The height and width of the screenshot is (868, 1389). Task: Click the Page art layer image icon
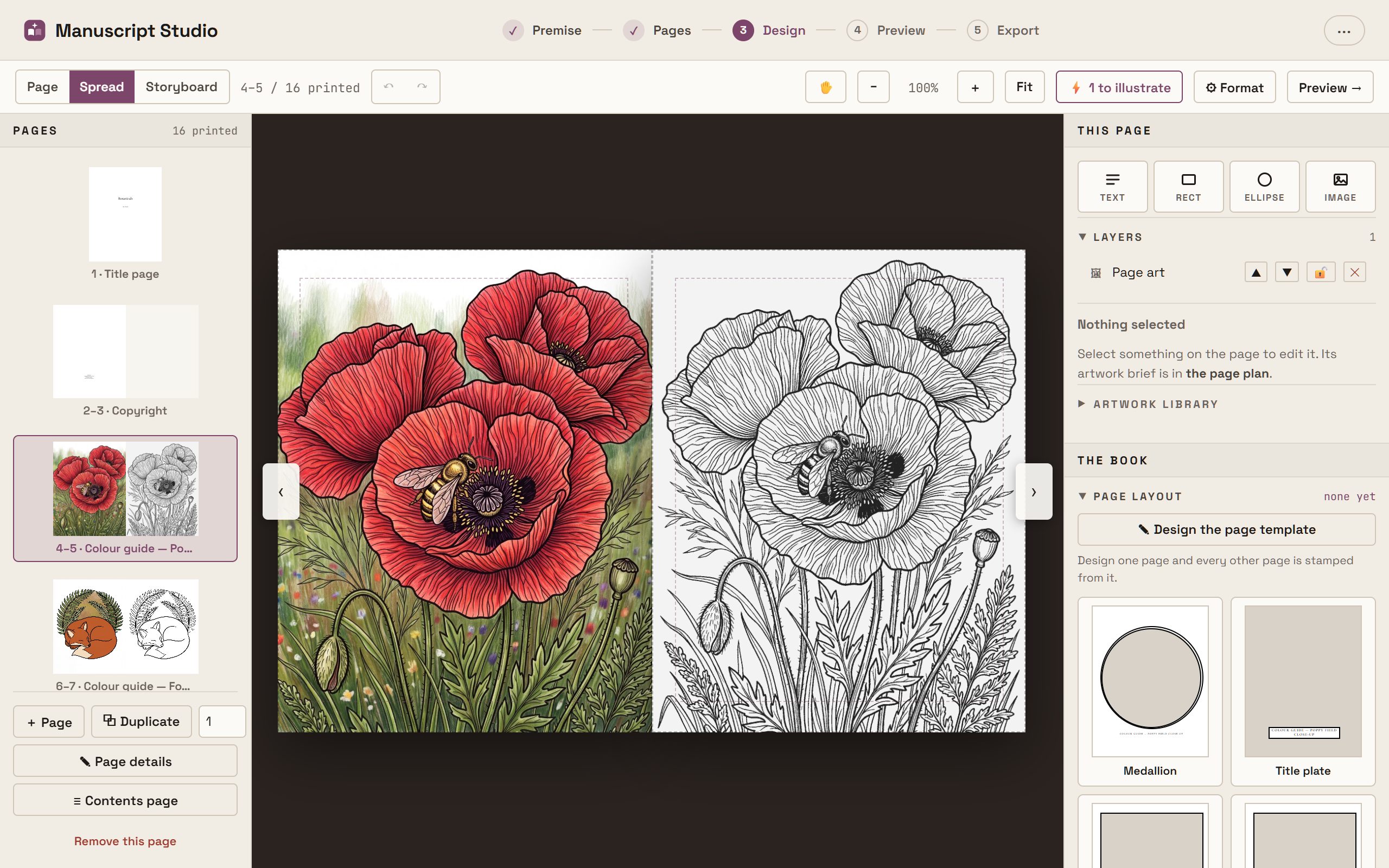click(x=1095, y=273)
